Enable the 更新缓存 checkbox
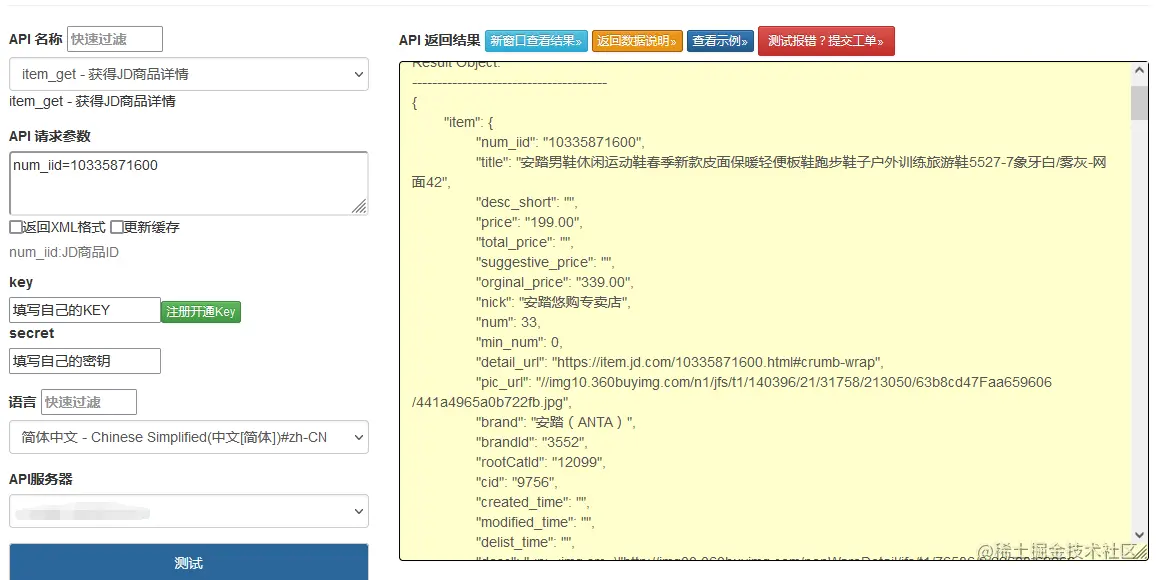 [x=116, y=227]
